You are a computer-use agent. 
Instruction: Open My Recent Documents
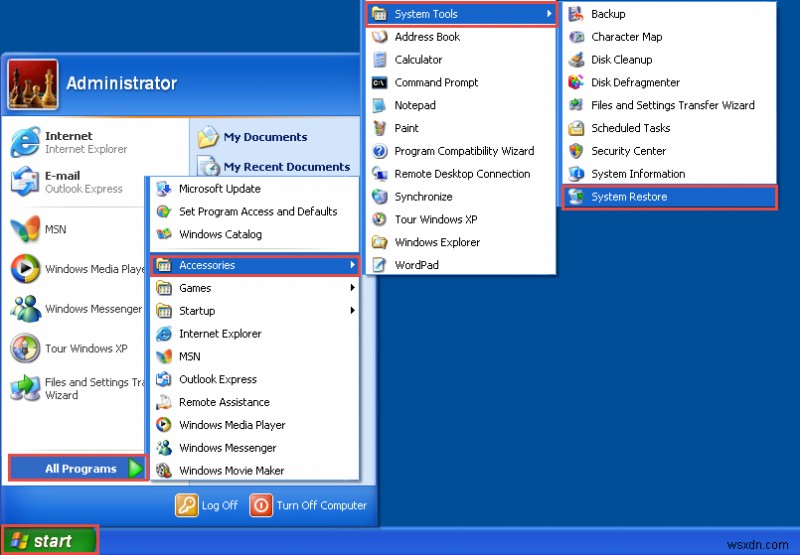point(274,167)
